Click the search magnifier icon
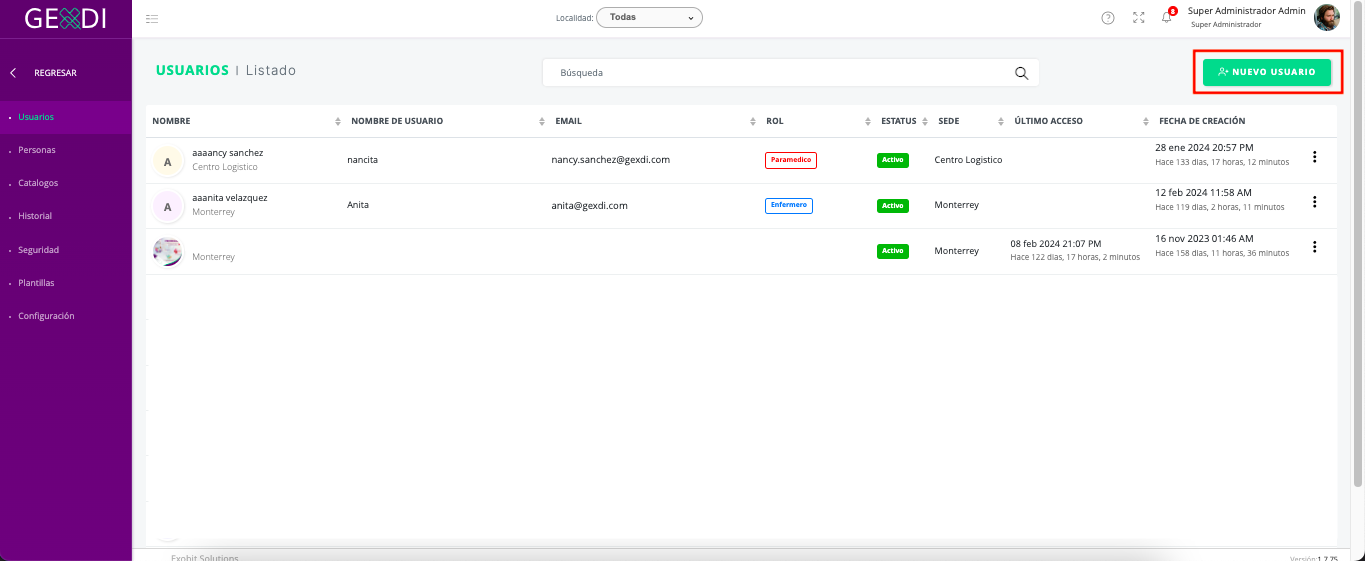This screenshot has width=1365, height=561. tap(1021, 73)
